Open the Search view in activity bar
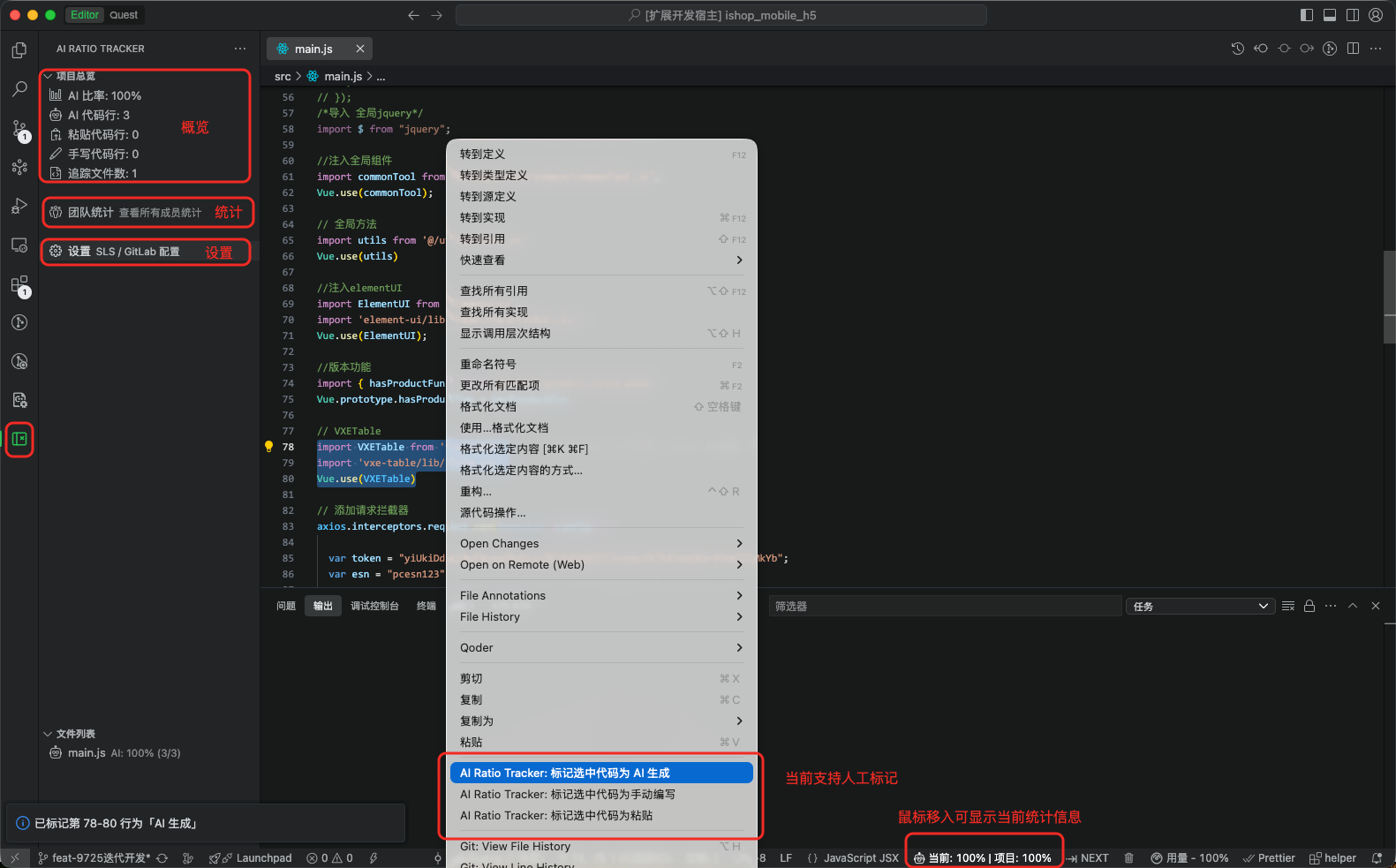 click(x=19, y=89)
